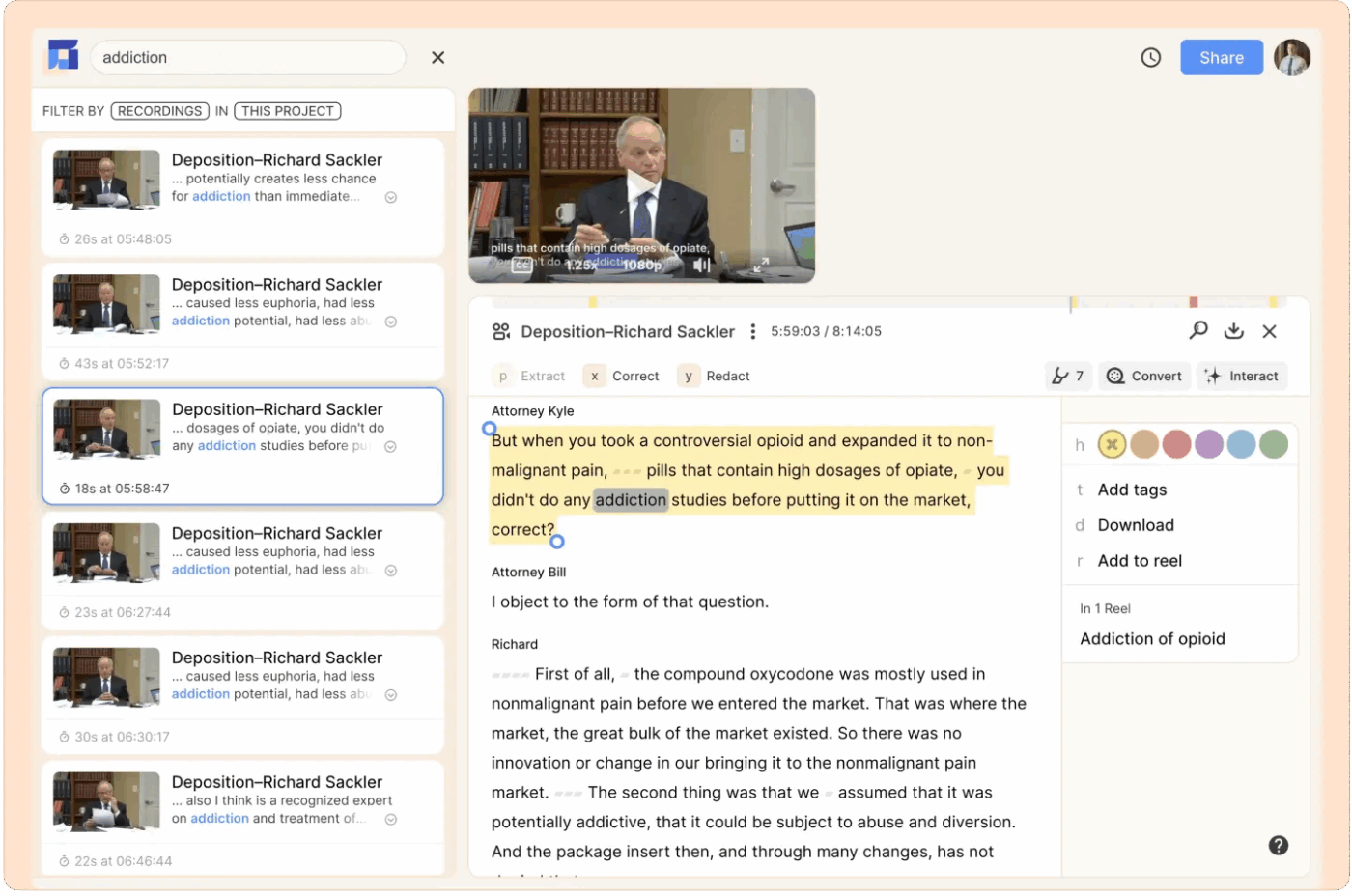Viewport: 1352px width, 896px height.
Task: Open the Addiction of opioid reel
Action: coord(1152,639)
